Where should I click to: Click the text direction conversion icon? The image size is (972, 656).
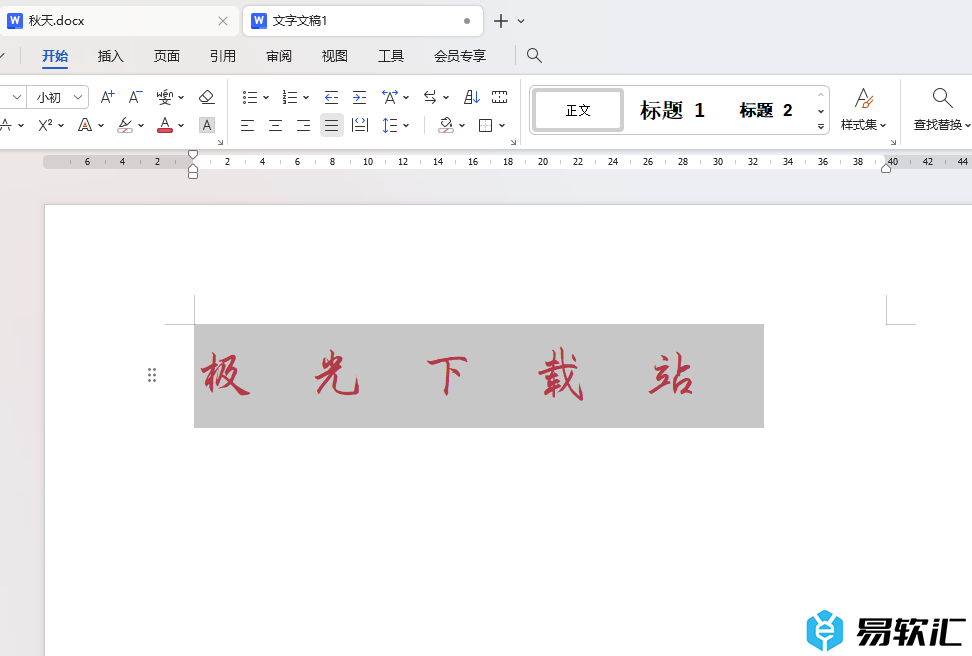click(x=430, y=97)
